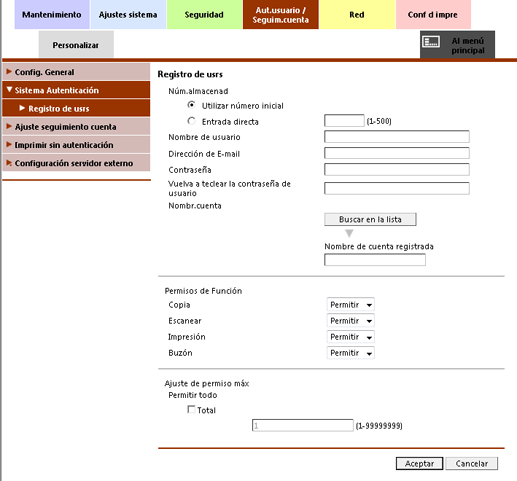
Task: Click the retype user password field
Action: (x=397, y=188)
